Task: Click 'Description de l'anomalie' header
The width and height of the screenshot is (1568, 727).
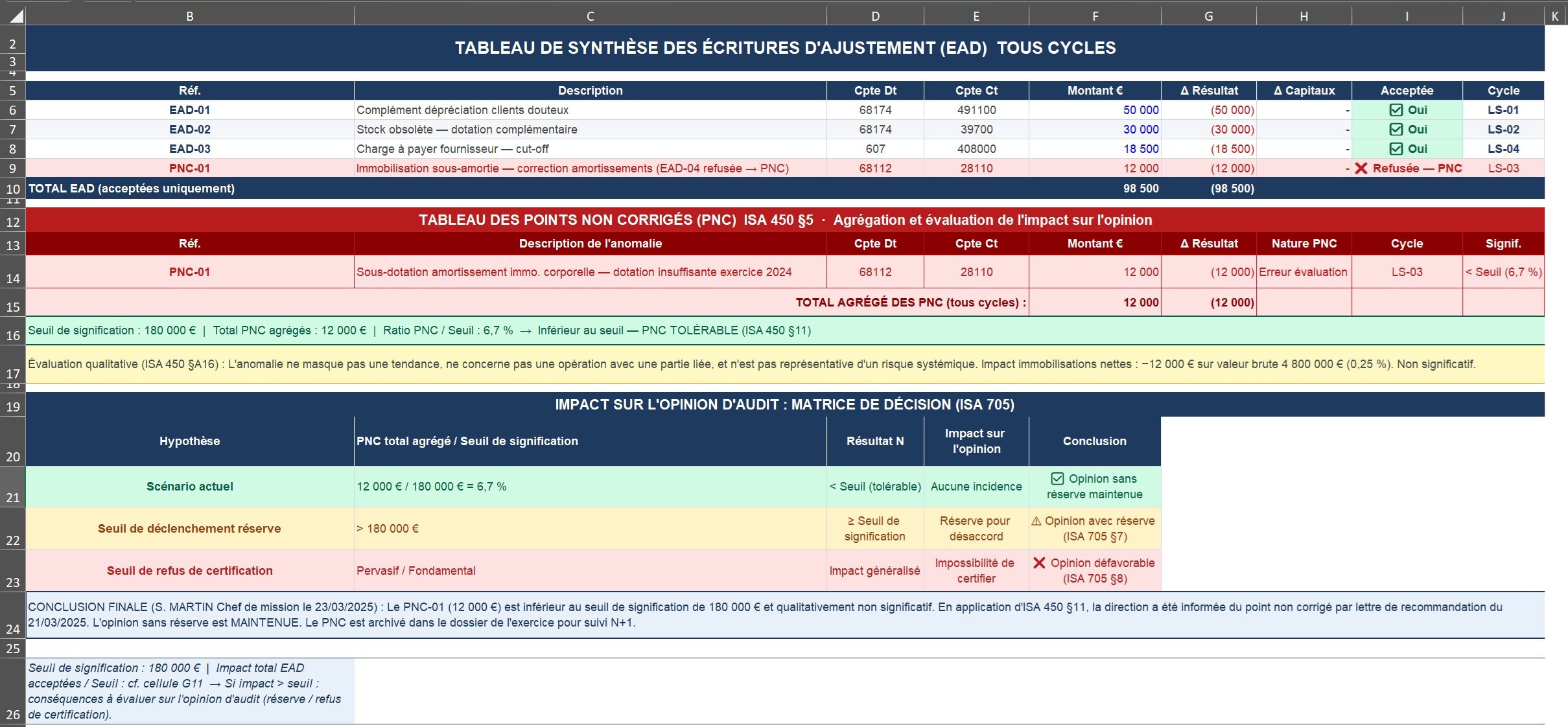Action: coord(590,244)
